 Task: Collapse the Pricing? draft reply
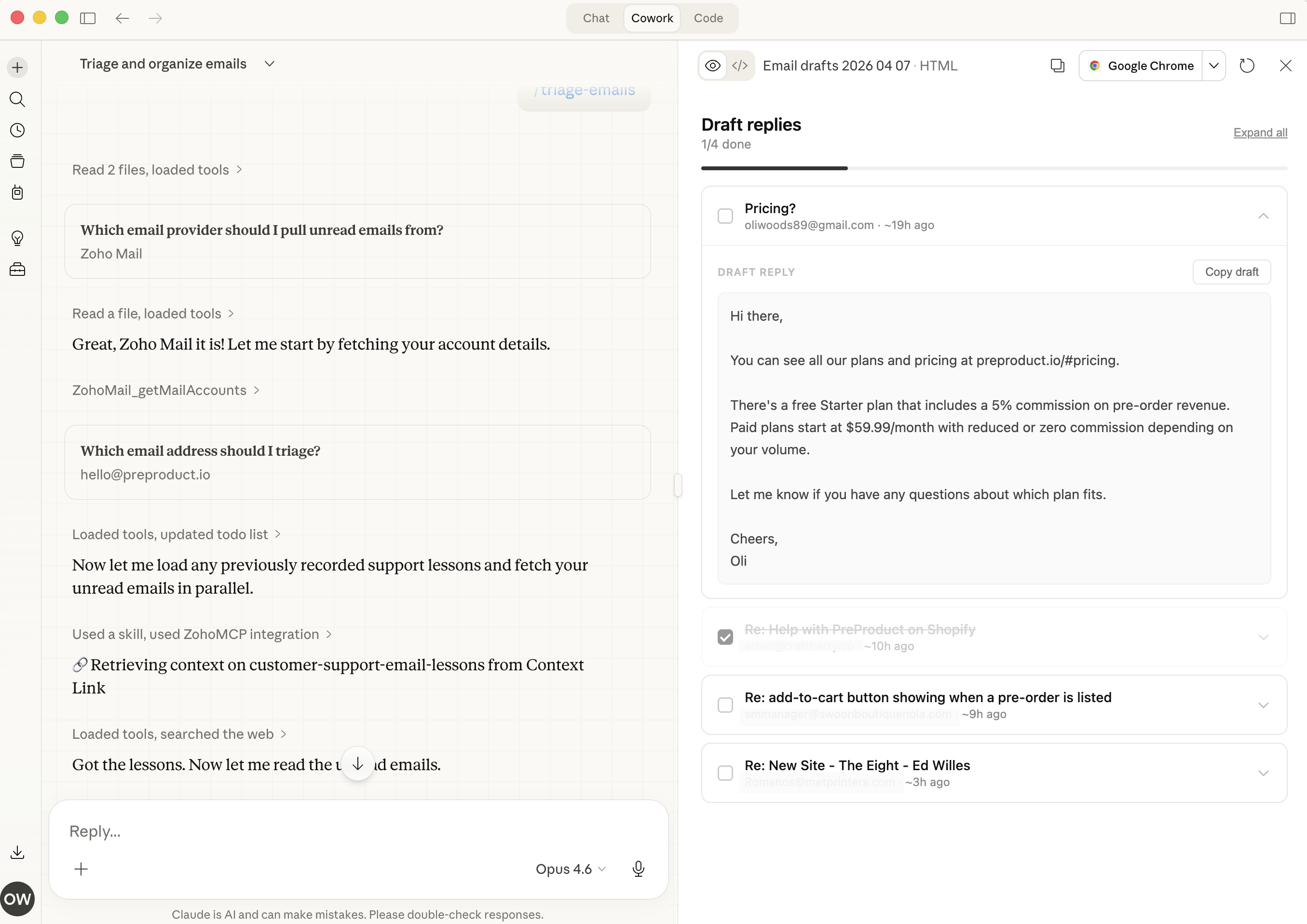click(x=1264, y=216)
